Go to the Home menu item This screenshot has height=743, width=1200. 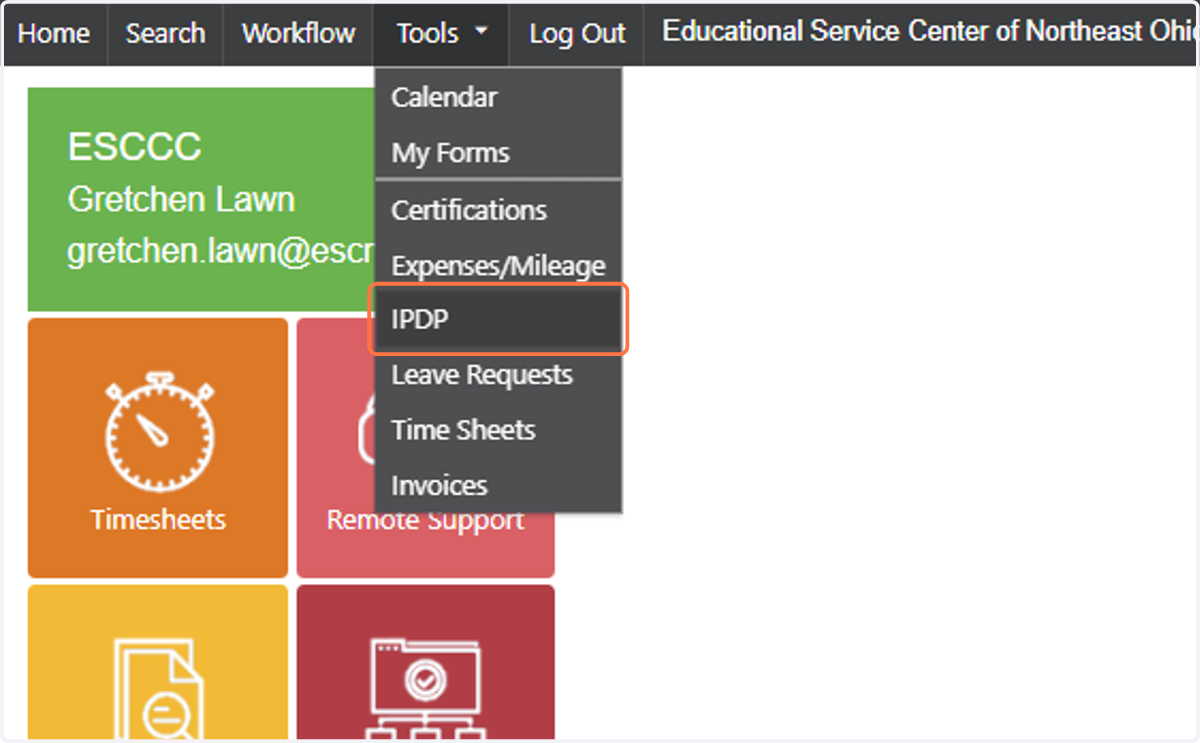coord(54,34)
